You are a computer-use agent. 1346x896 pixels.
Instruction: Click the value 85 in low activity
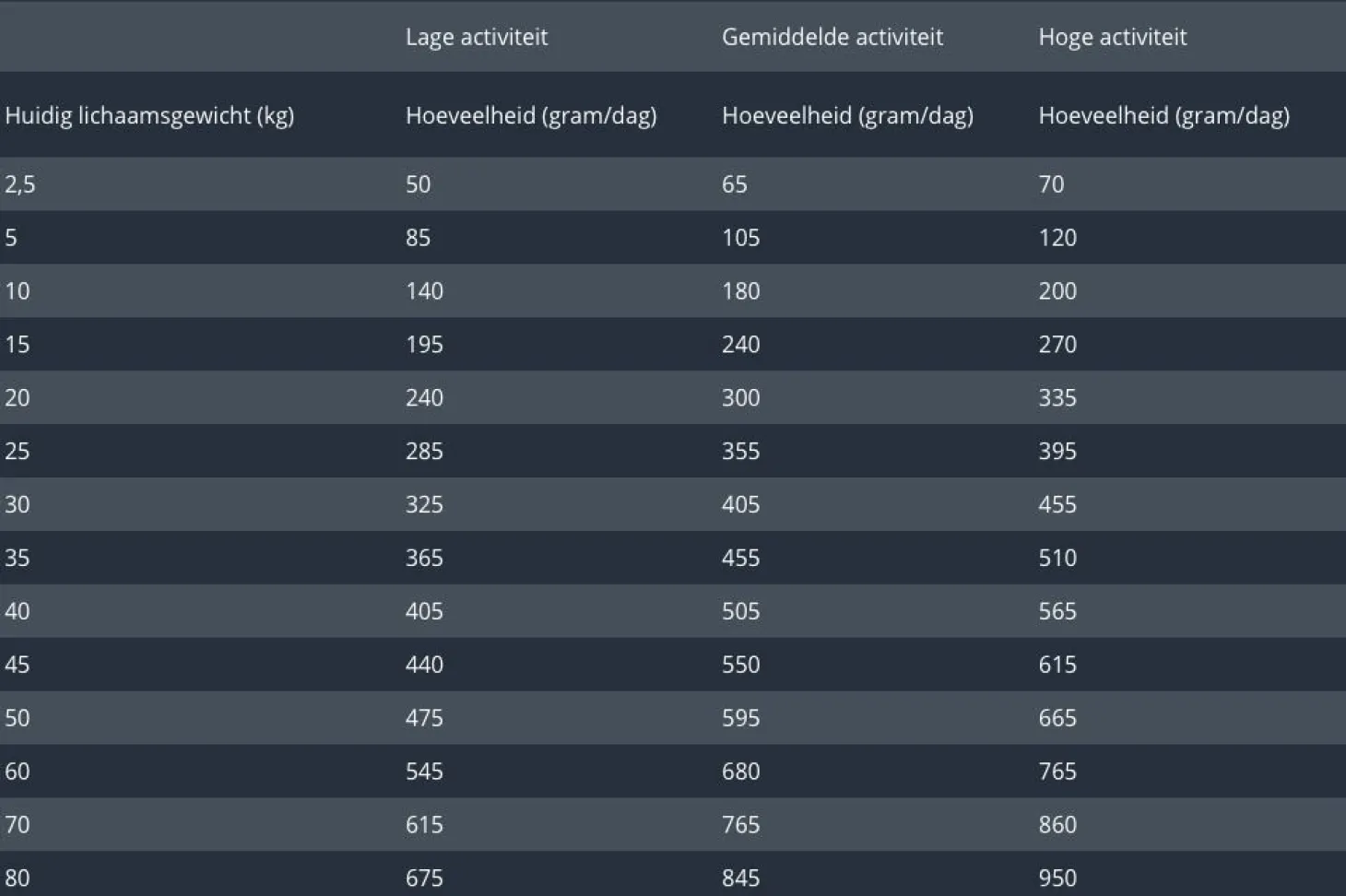click(x=418, y=238)
